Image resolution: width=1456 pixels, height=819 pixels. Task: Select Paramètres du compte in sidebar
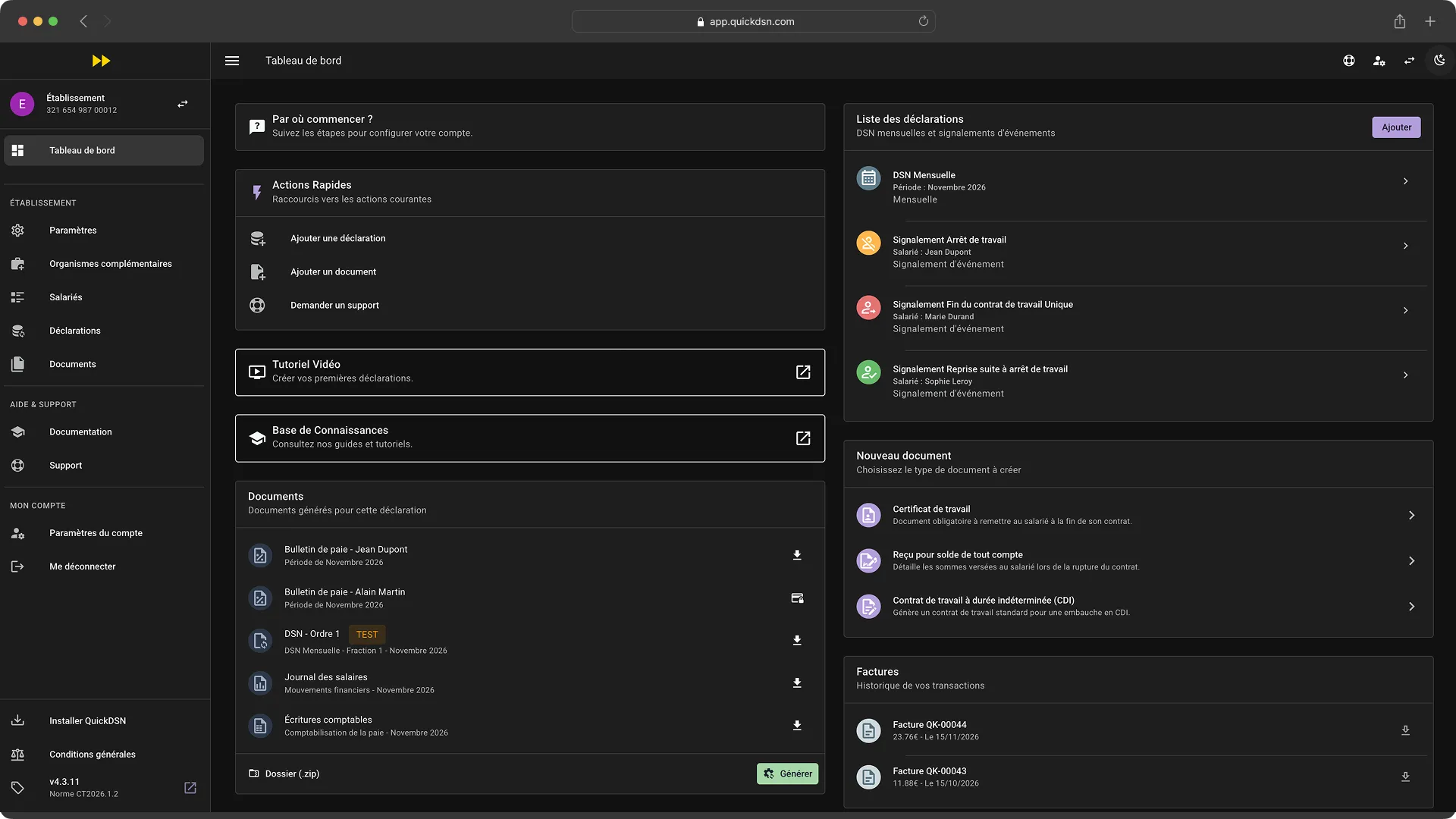click(x=96, y=533)
